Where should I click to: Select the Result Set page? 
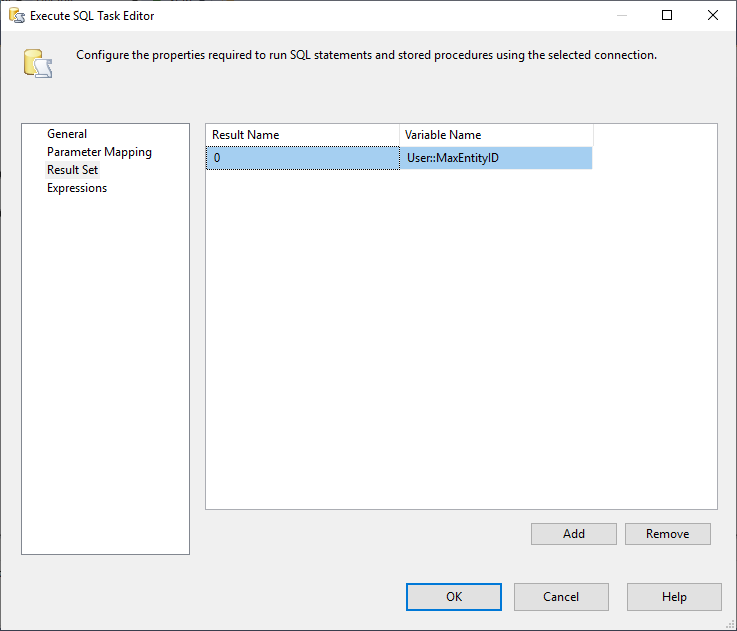pyautogui.click(x=72, y=170)
